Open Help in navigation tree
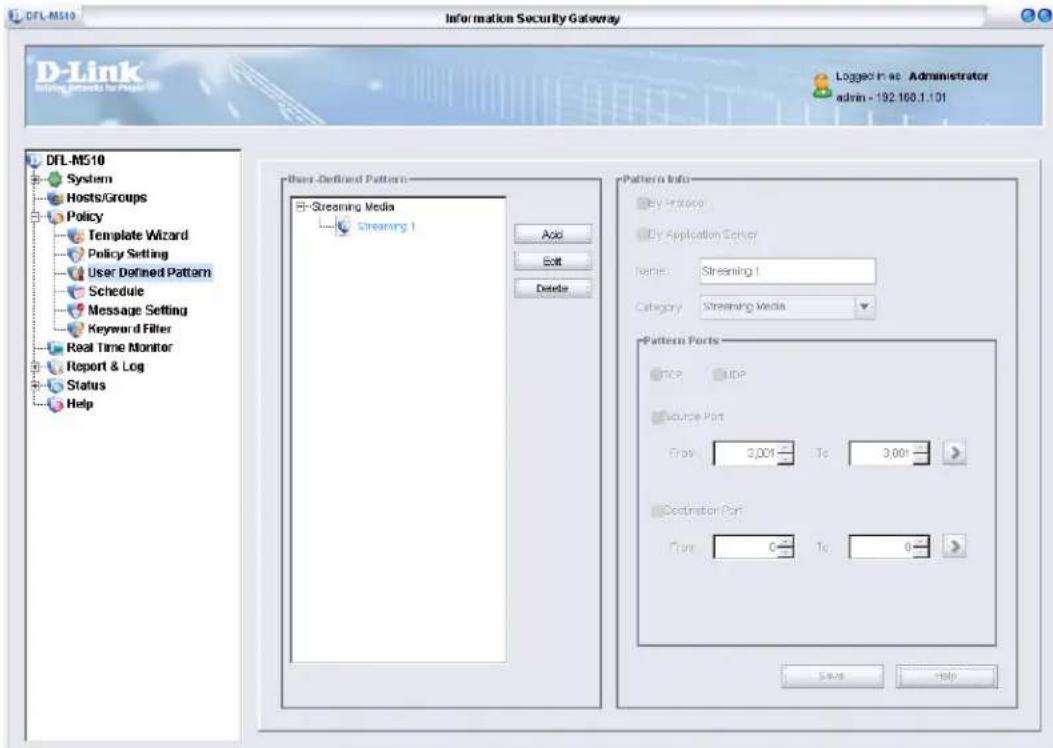1053x748 pixels. (x=79, y=404)
